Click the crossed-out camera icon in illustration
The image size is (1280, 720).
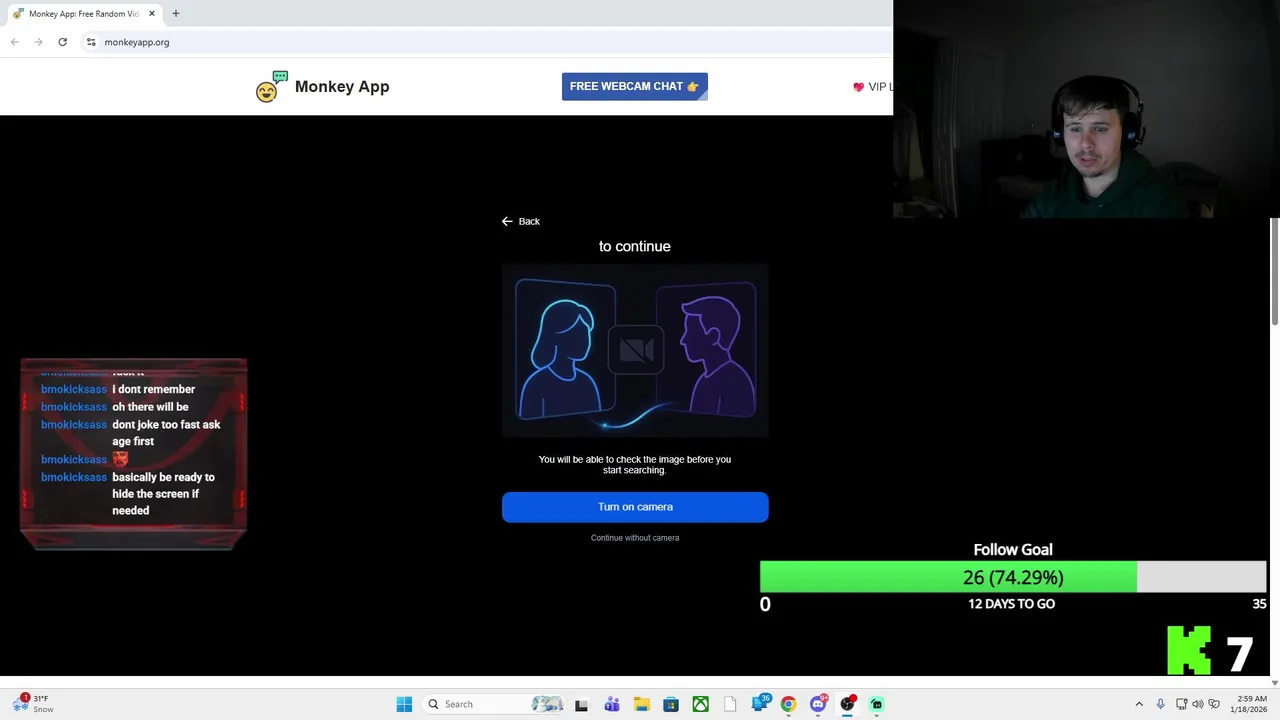pos(636,350)
